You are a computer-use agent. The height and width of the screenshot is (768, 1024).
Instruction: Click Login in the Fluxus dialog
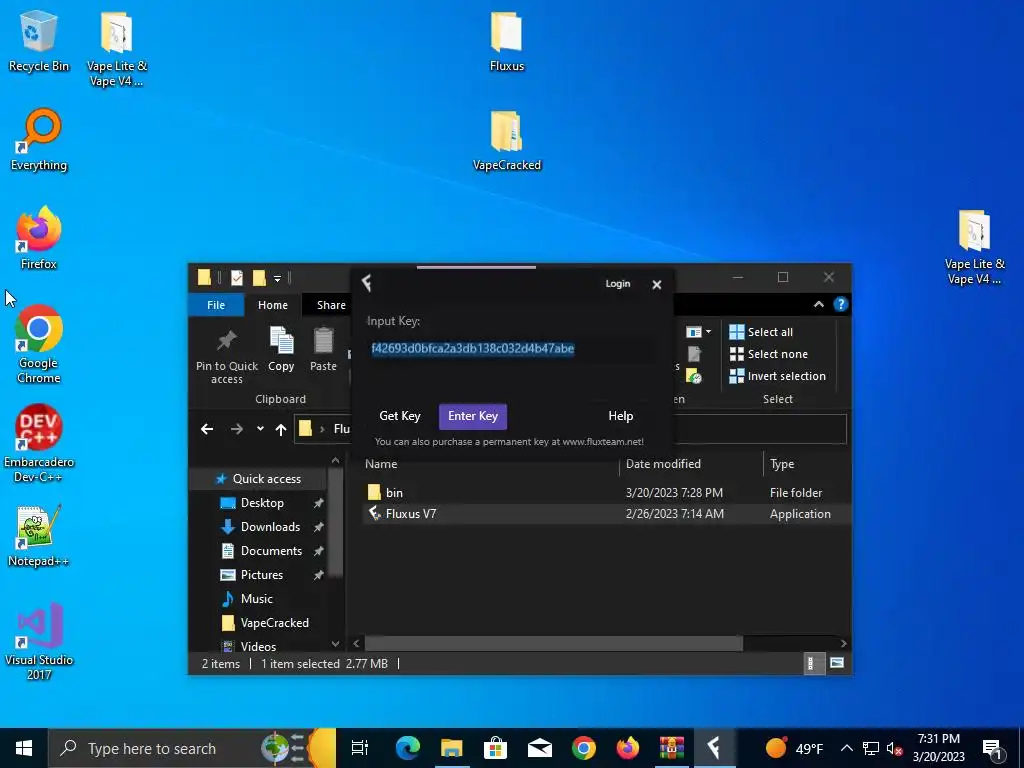click(x=618, y=283)
